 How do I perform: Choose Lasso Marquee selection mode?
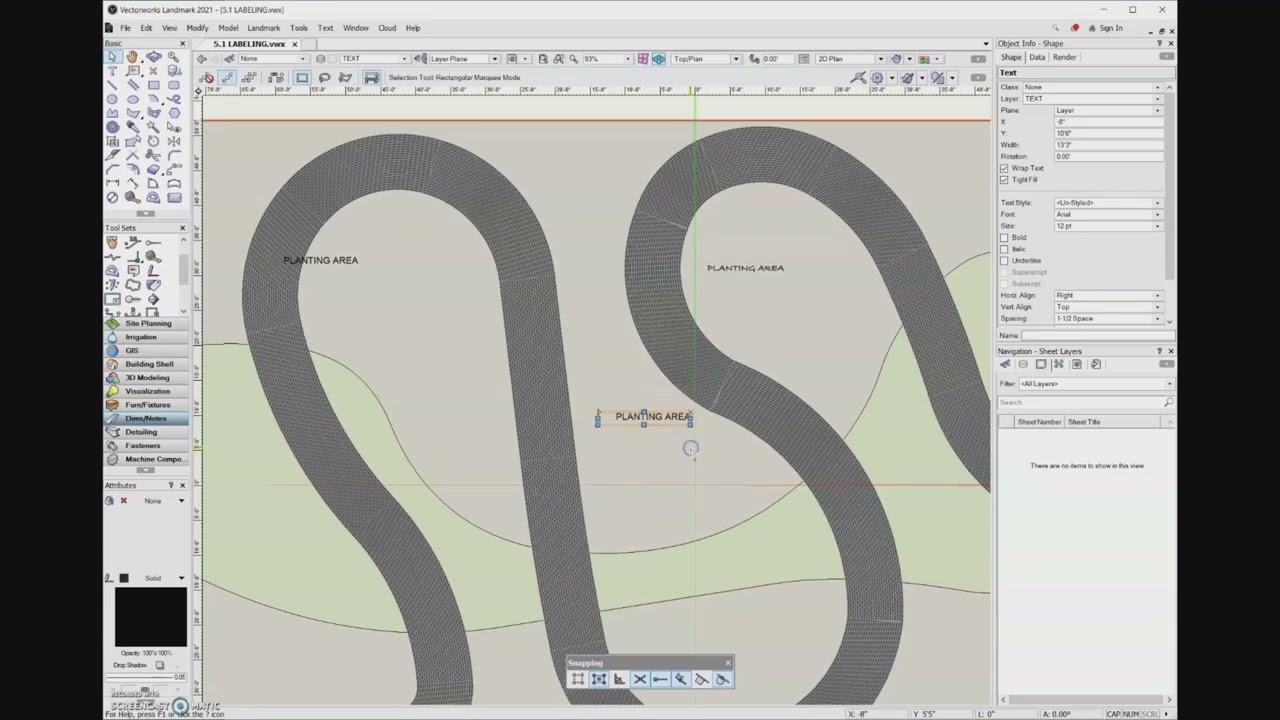pos(324,77)
